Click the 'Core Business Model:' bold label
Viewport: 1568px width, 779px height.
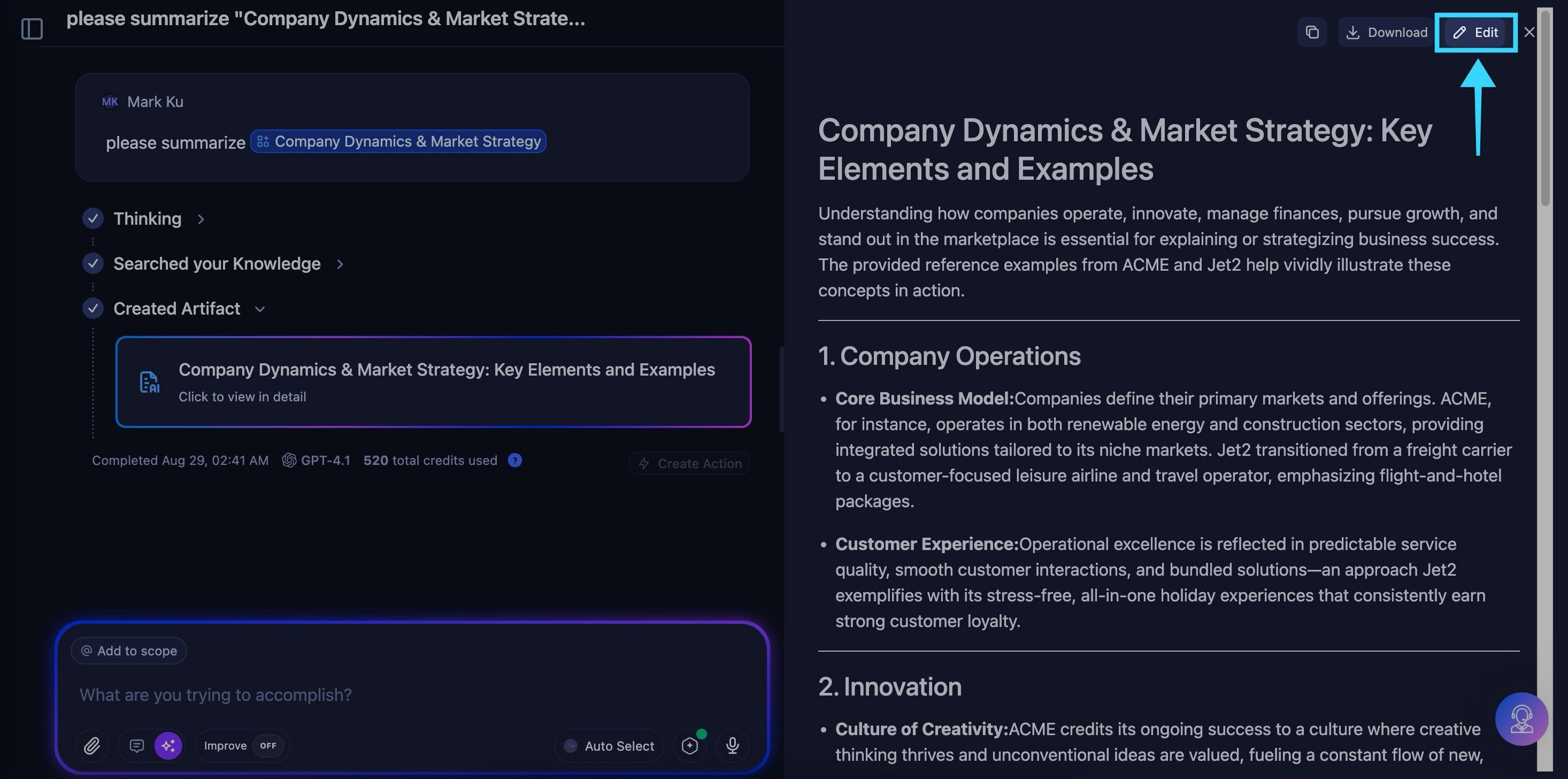click(x=925, y=399)
